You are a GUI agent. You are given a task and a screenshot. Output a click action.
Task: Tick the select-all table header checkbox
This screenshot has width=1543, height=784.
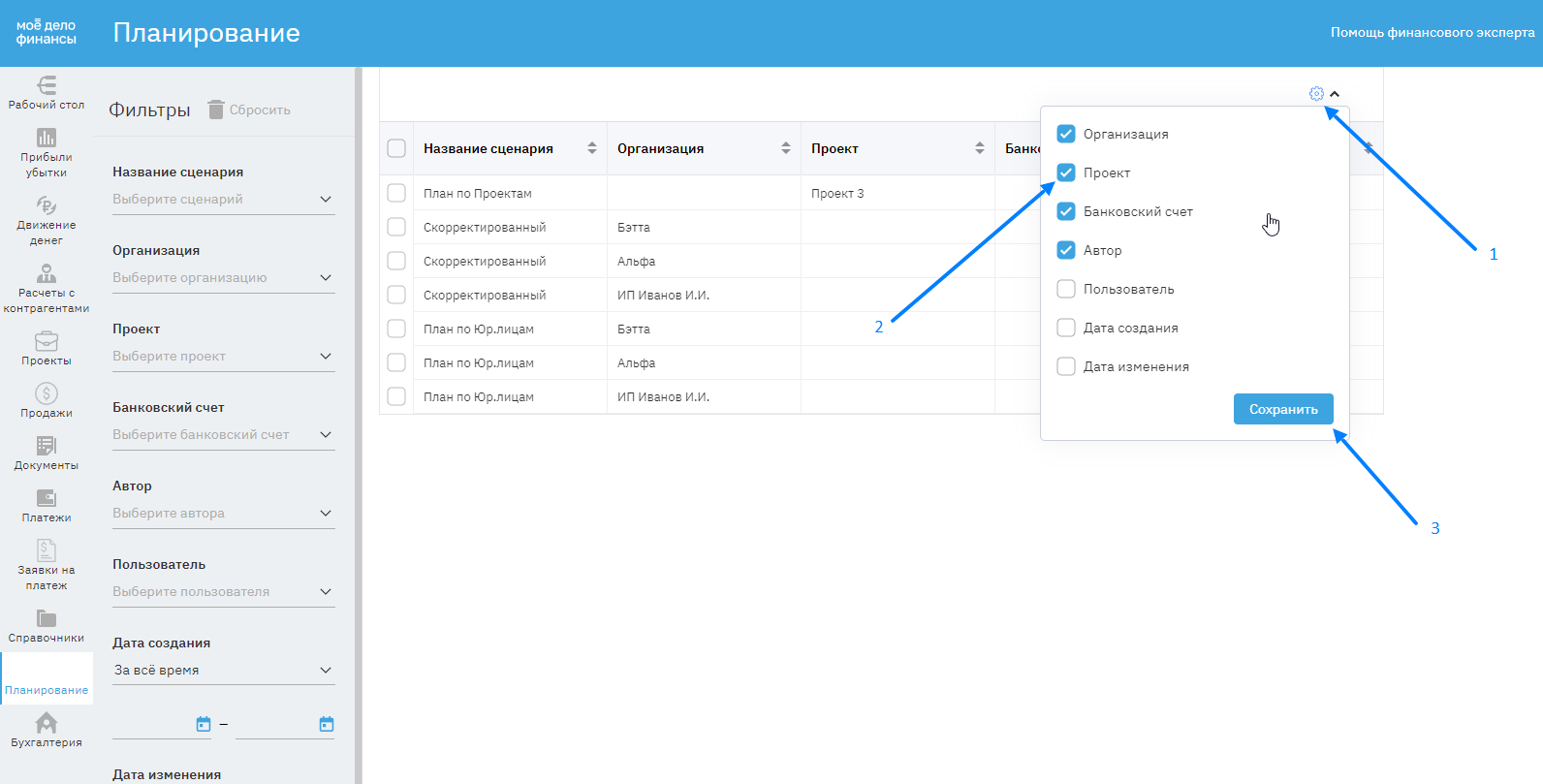pyautogui.click(x=396, y=148)
